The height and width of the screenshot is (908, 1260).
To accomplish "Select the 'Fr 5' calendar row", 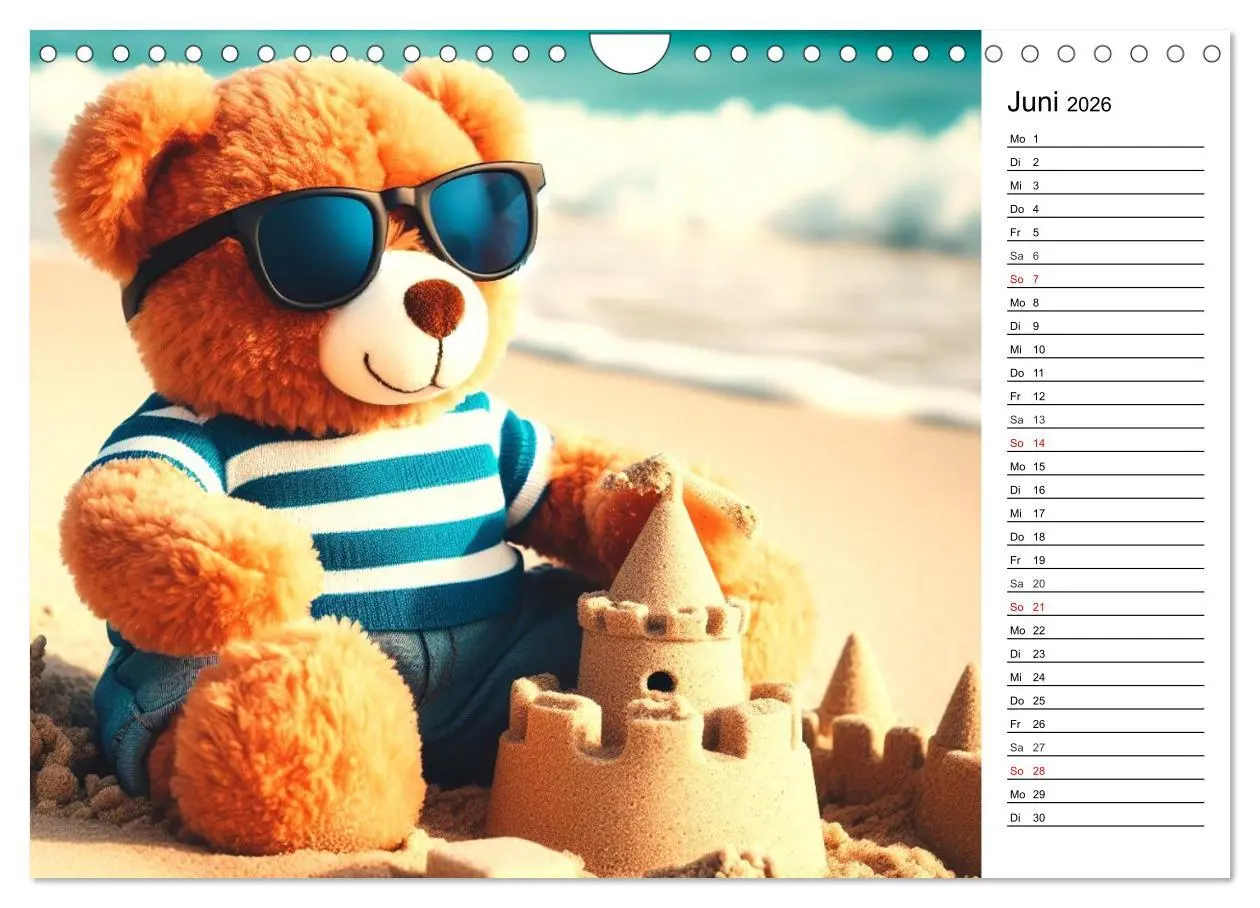I will click(x=1105, y=232).
